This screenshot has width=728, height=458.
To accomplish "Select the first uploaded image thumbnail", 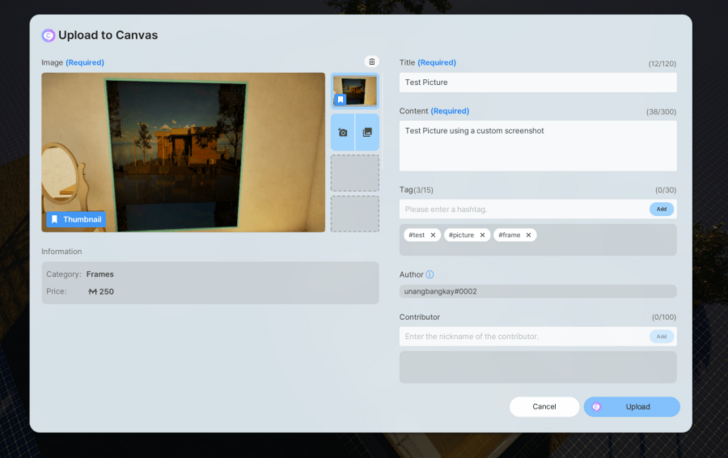I will (356, 88).
